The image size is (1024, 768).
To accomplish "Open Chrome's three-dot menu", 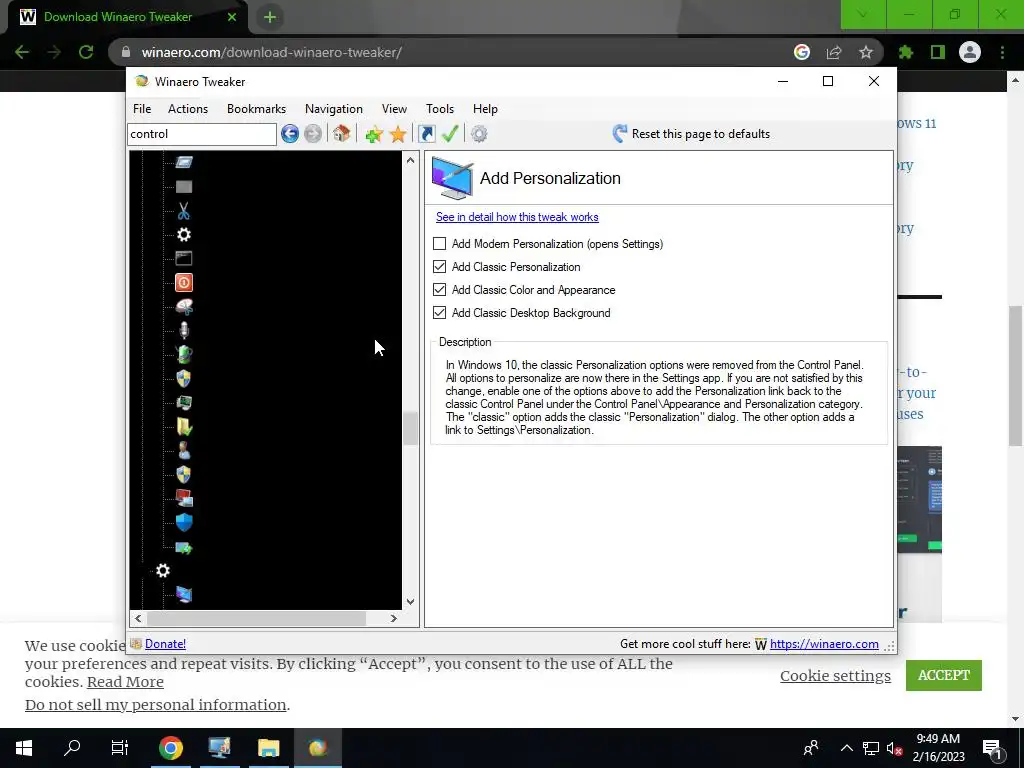I will (x=1002, y=52).
